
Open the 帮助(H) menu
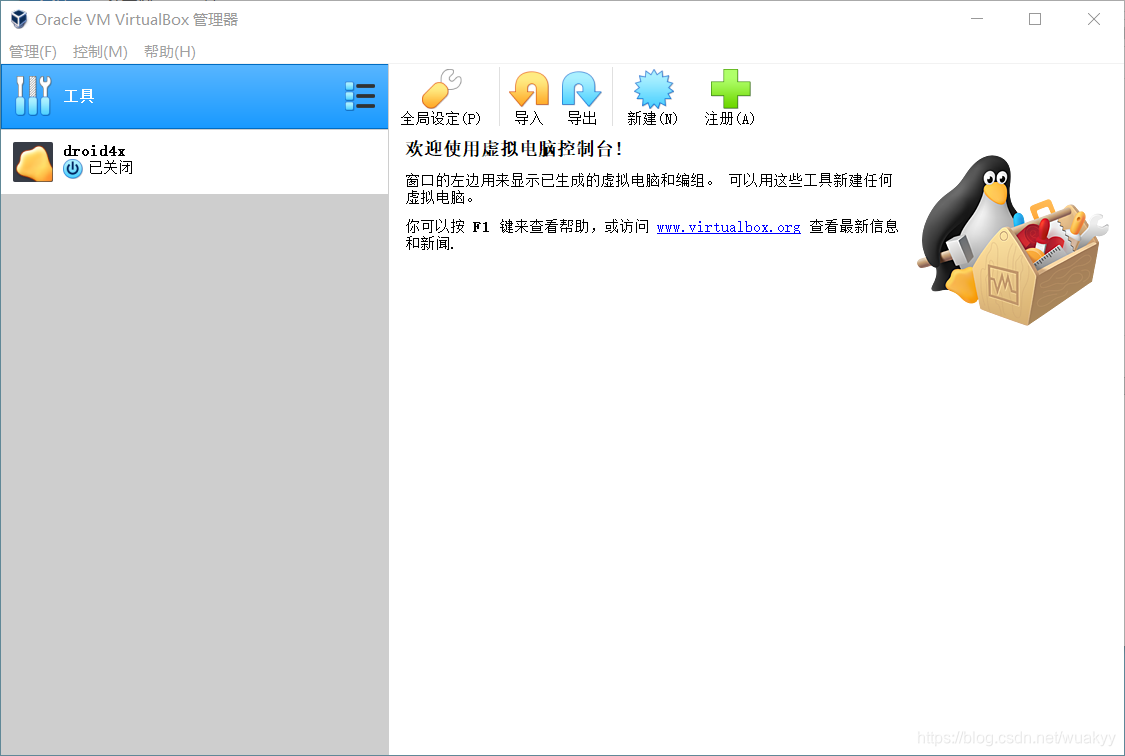[169, 52]
